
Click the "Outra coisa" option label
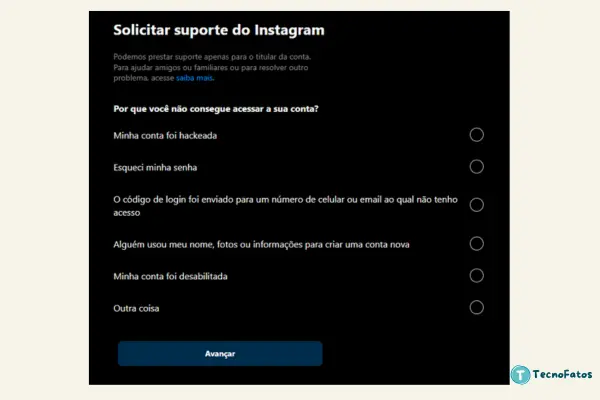pyautogui.click(x=136, y=308)
